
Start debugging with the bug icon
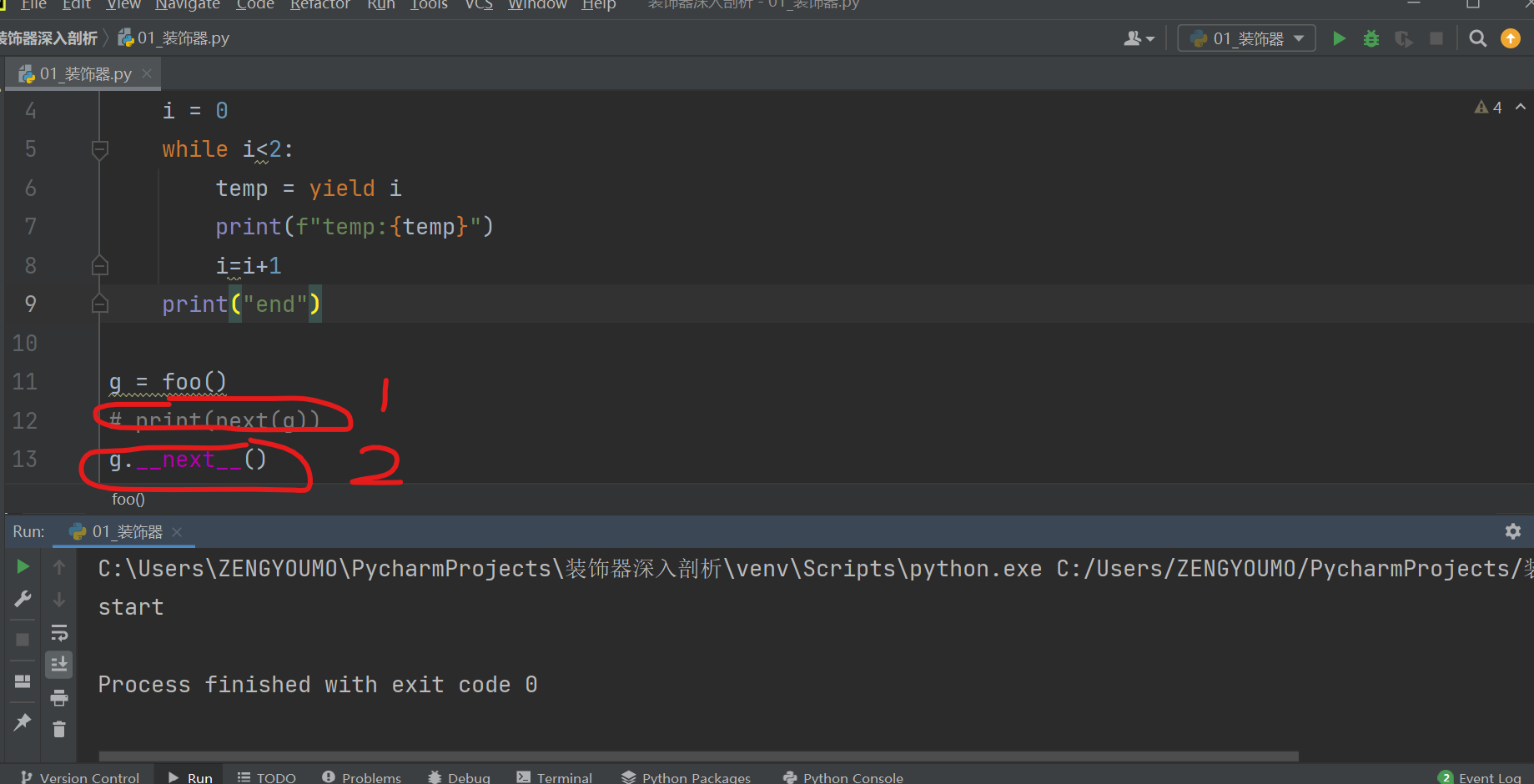[1371, 38]
